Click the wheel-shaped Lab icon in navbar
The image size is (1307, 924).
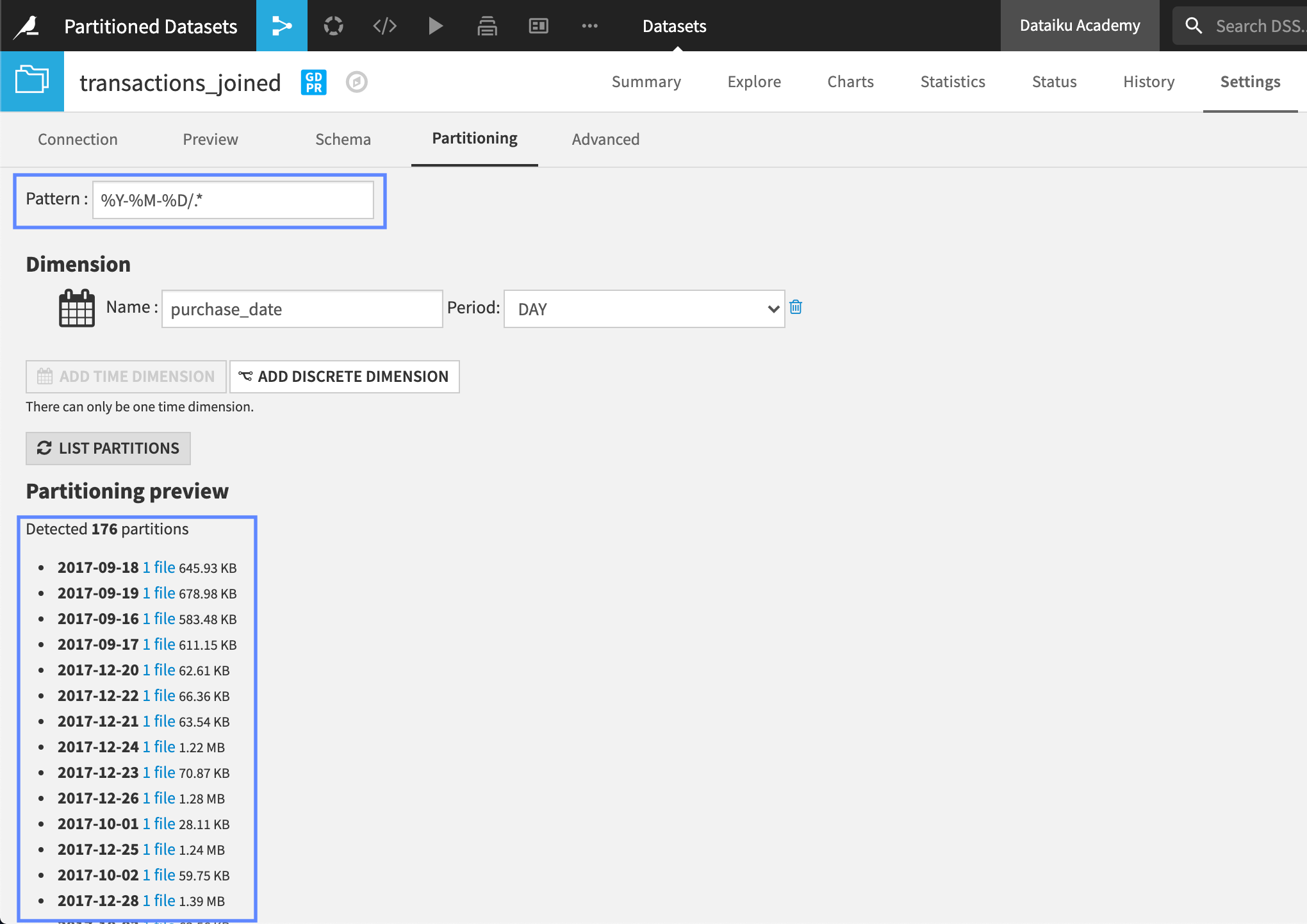pos(333,26)
